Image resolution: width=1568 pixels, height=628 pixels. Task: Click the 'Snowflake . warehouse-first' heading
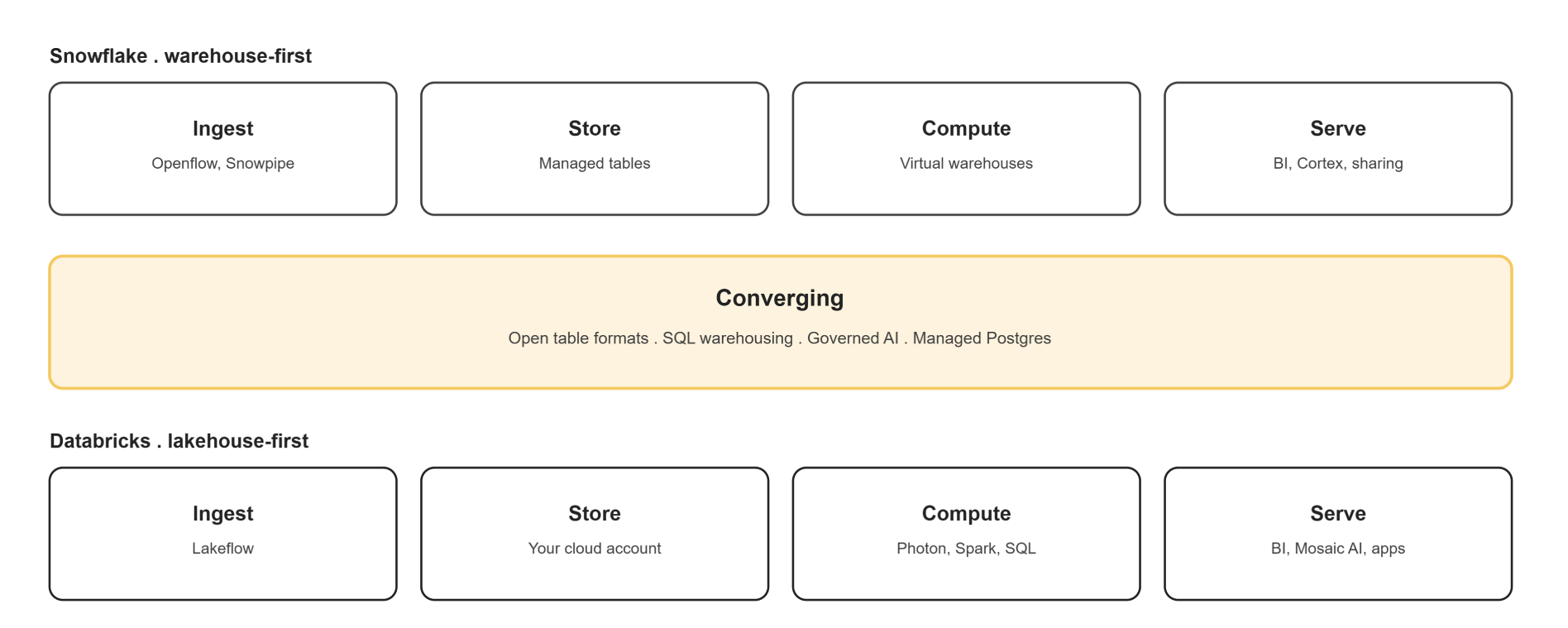pyautogui.click(x=180, y=56)
